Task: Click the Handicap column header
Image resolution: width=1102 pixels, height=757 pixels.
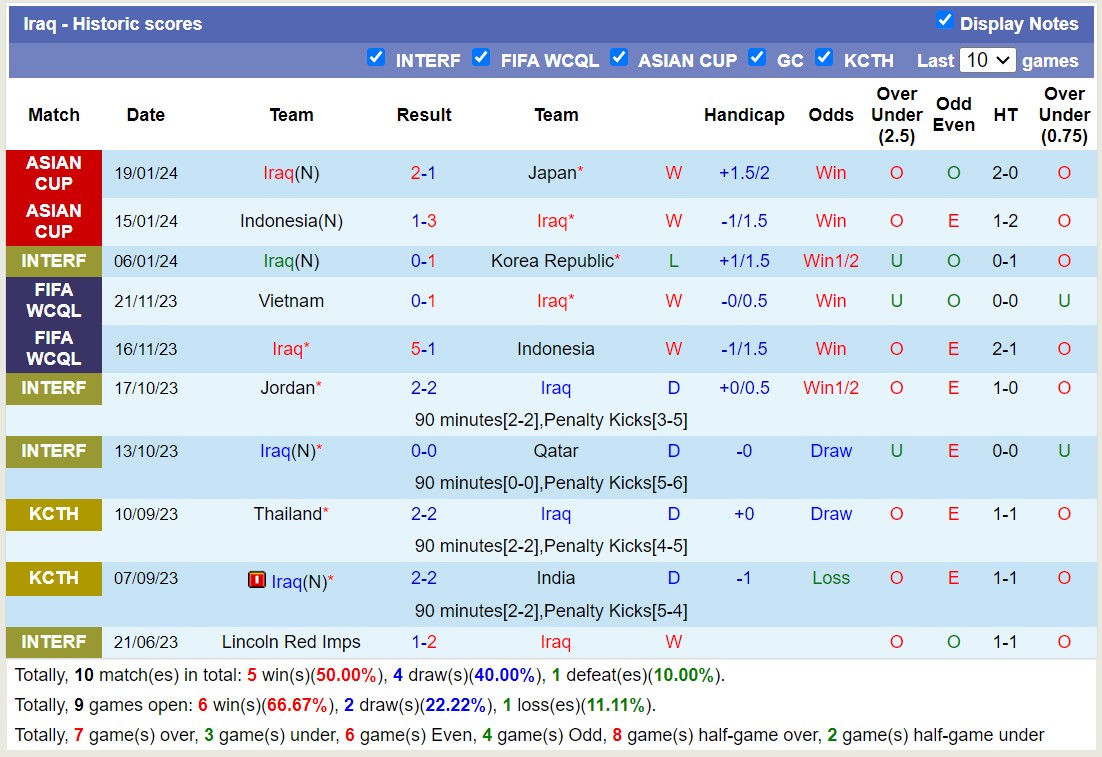Action: (743, 115)
